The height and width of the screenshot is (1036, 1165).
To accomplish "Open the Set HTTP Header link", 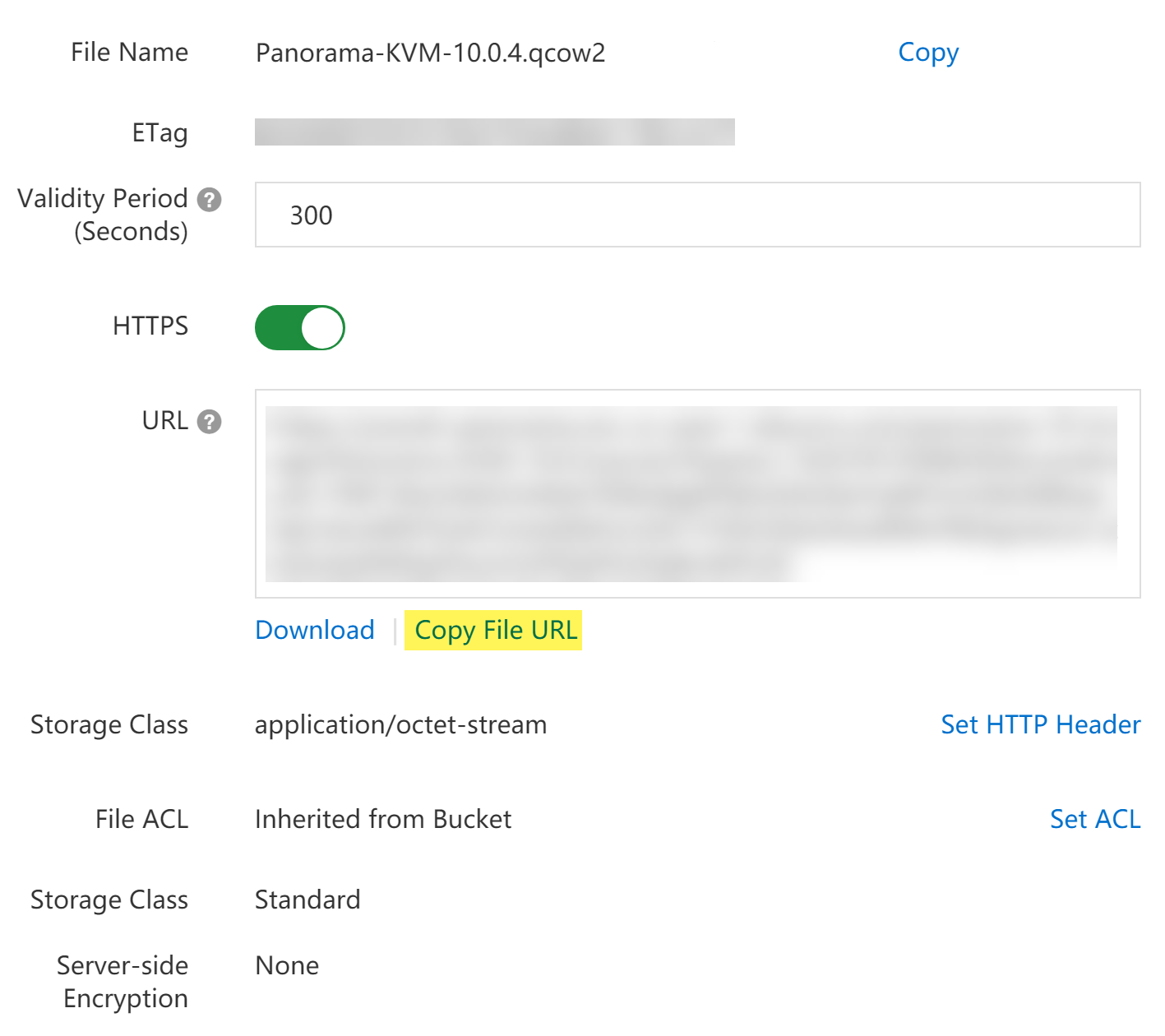I will 1040,724.
